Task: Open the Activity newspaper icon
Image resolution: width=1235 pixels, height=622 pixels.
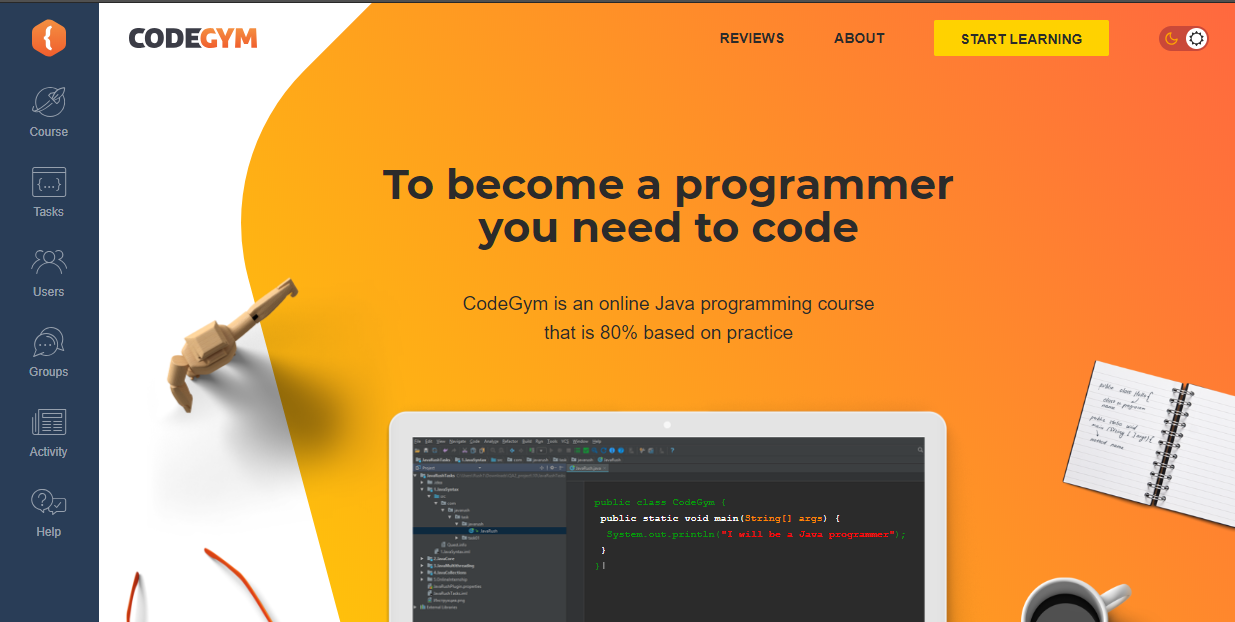Action: point(49,422)
